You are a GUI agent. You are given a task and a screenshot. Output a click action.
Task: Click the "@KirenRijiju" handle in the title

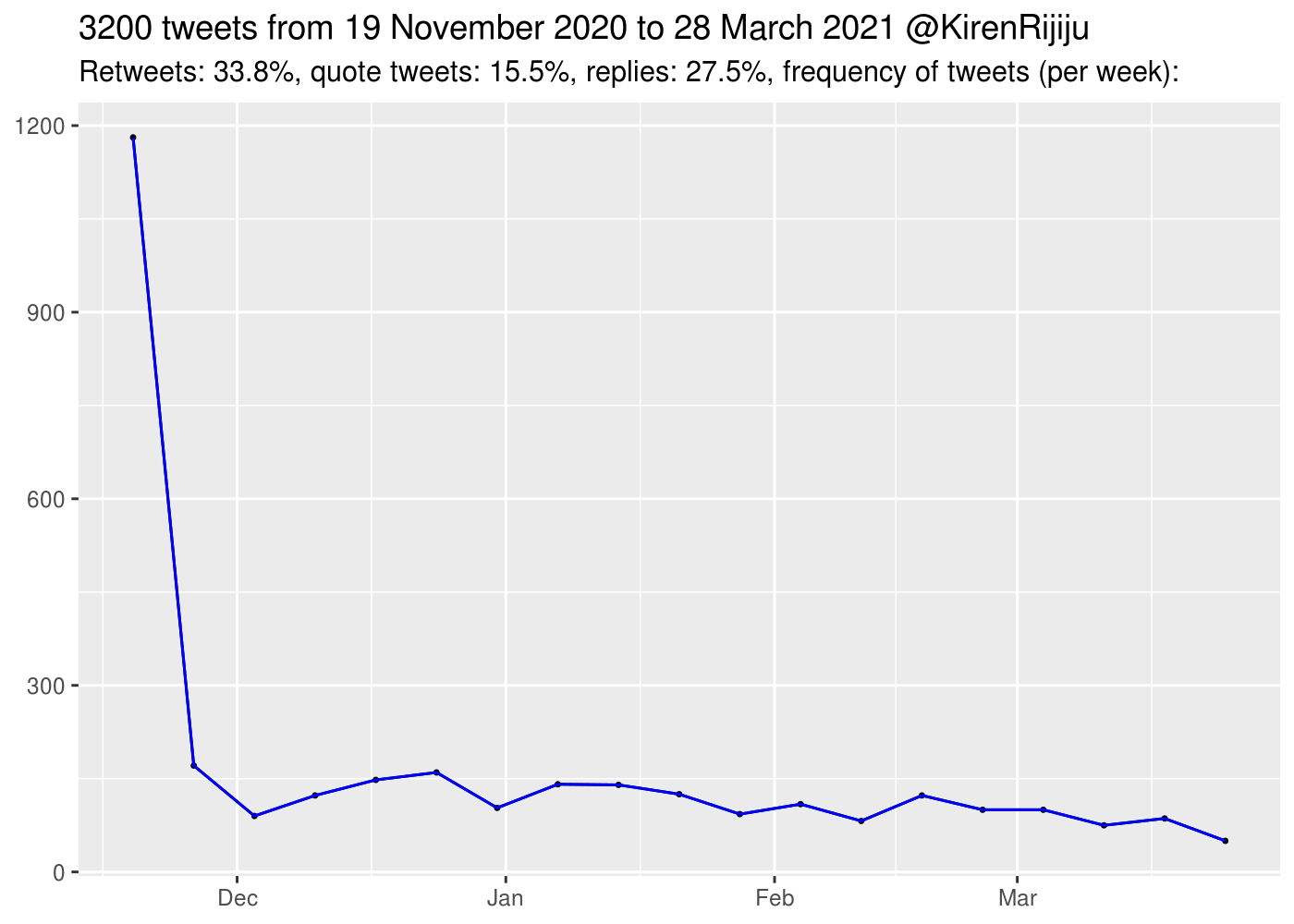click(997, 30)
